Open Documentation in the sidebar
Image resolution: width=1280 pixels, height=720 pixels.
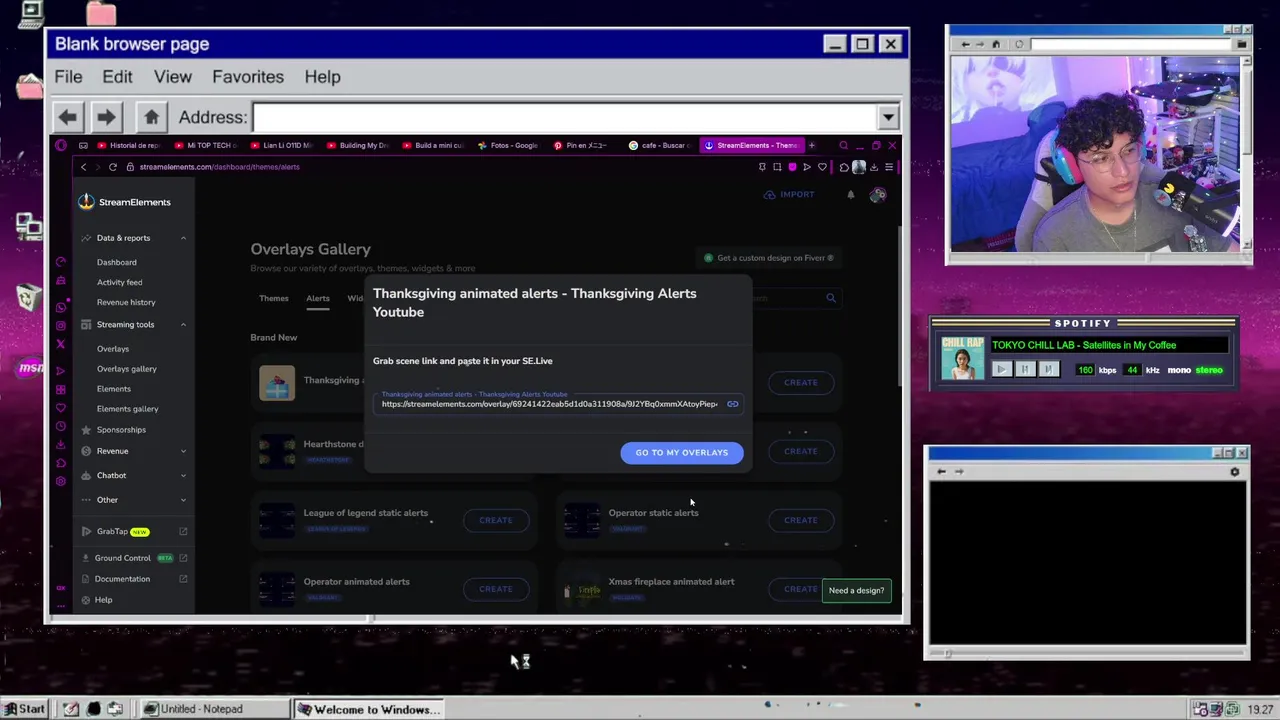click(x=122, y=579)
